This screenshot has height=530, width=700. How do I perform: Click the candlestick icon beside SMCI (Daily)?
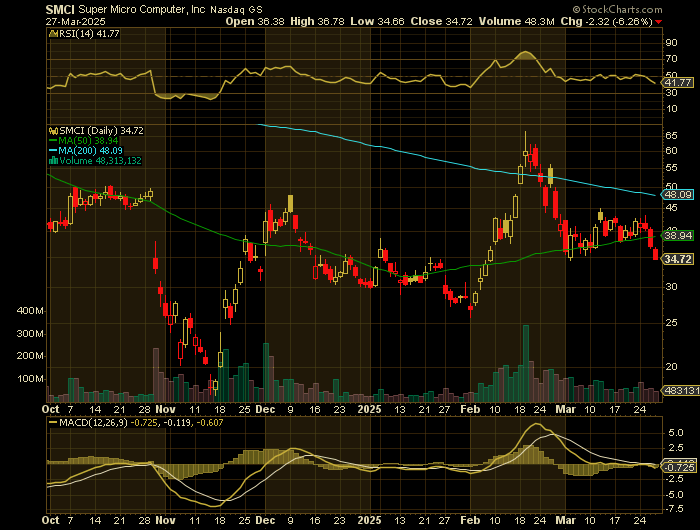pos(53,131)
